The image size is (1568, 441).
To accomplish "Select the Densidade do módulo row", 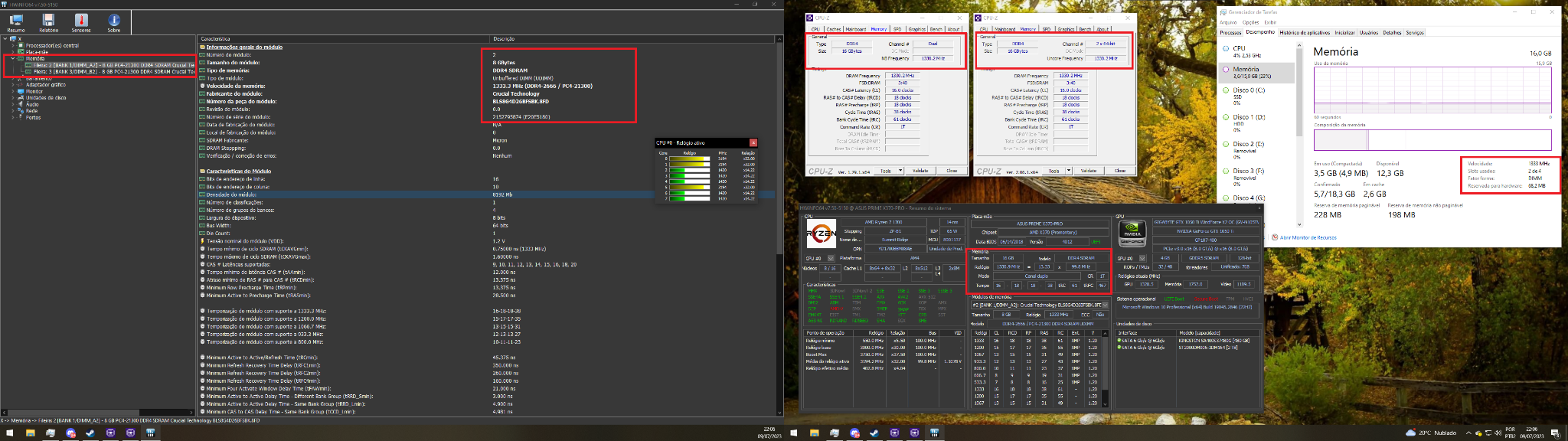I will pos(487,194).
